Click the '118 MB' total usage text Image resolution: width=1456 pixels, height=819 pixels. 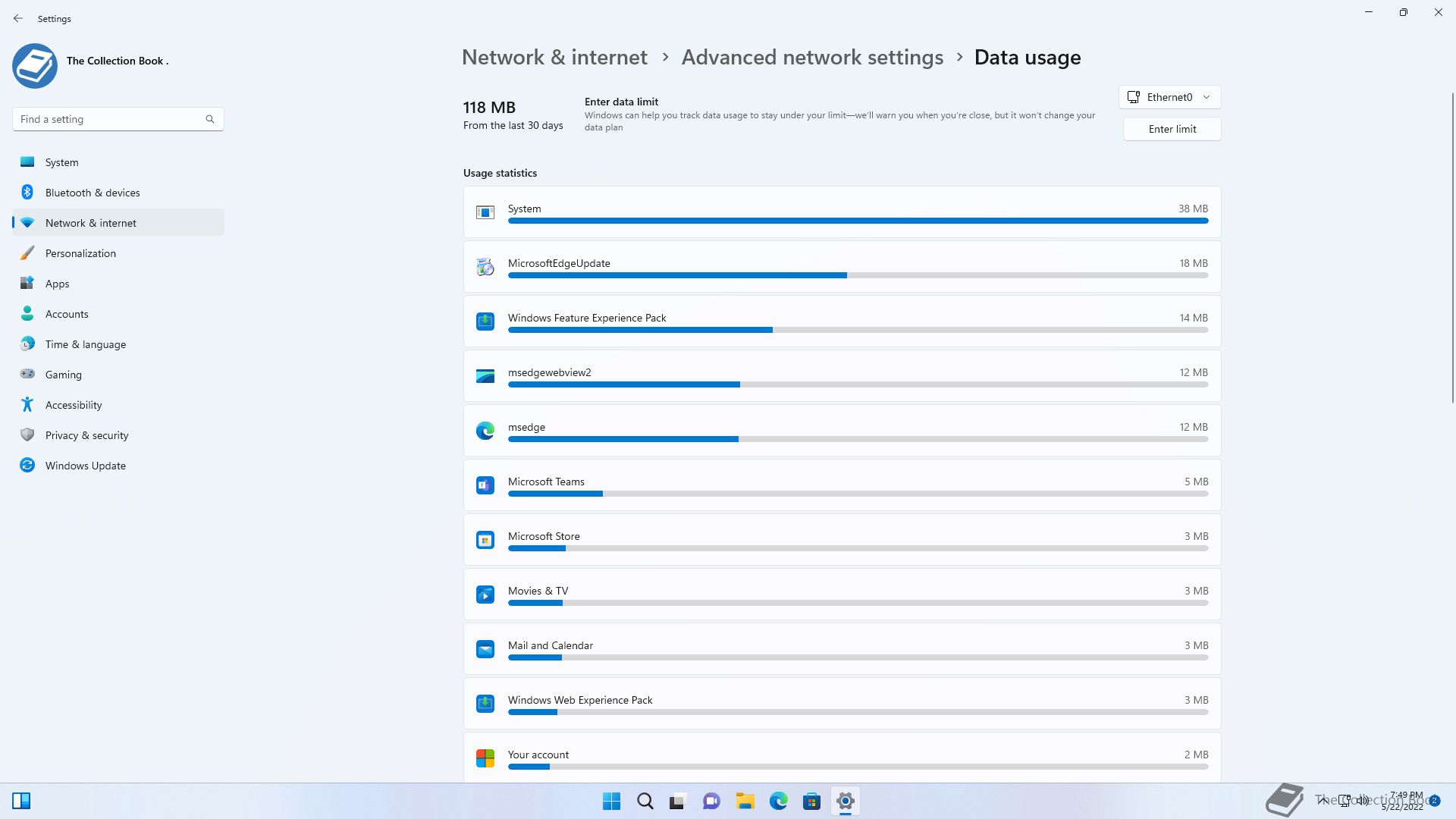489,108
